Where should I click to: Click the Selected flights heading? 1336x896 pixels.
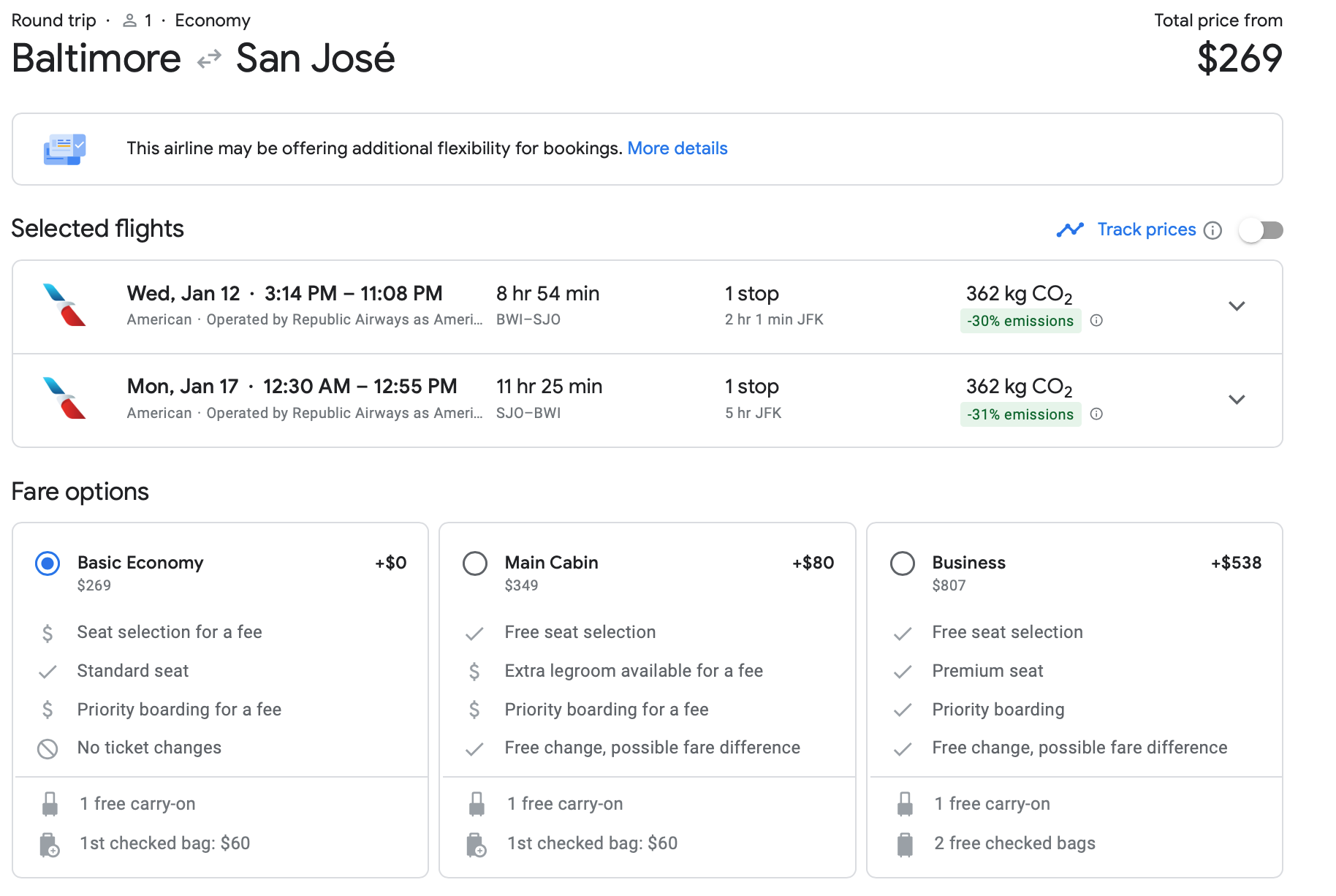[x=97, y=229]
